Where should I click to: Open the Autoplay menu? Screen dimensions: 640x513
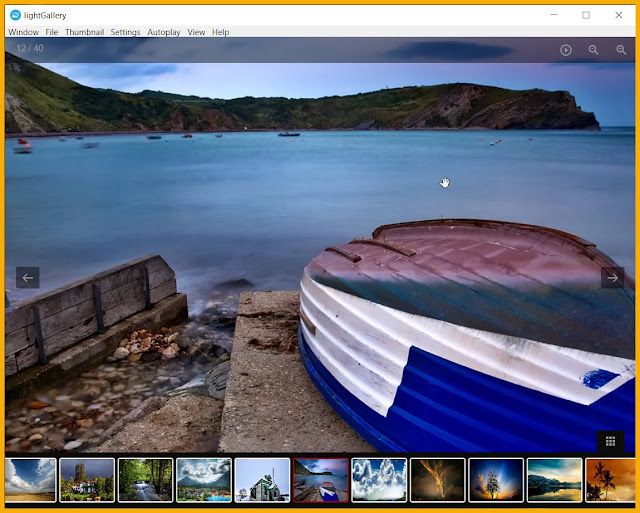click(x=164, y=32)
